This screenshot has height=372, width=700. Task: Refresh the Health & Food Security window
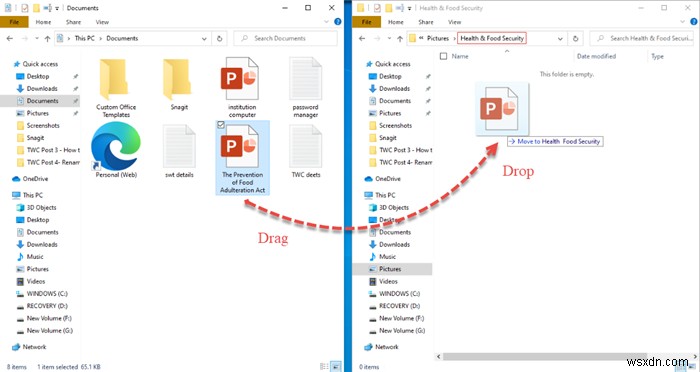tap(575, 38)
